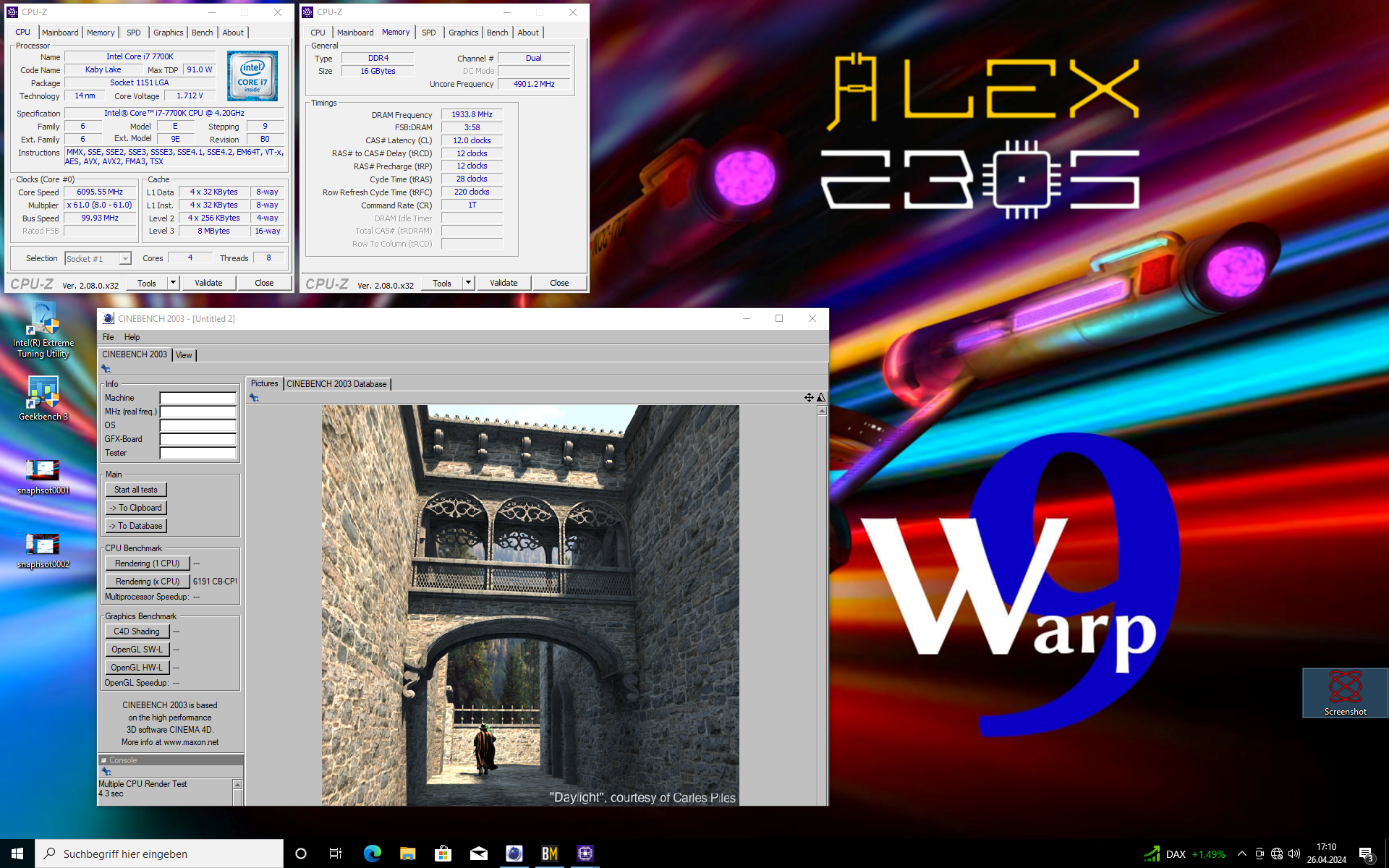This screenshot has width=1389, height=868.
Task: Click the Daylight rendered picture
Action: [x=530, y=605]
